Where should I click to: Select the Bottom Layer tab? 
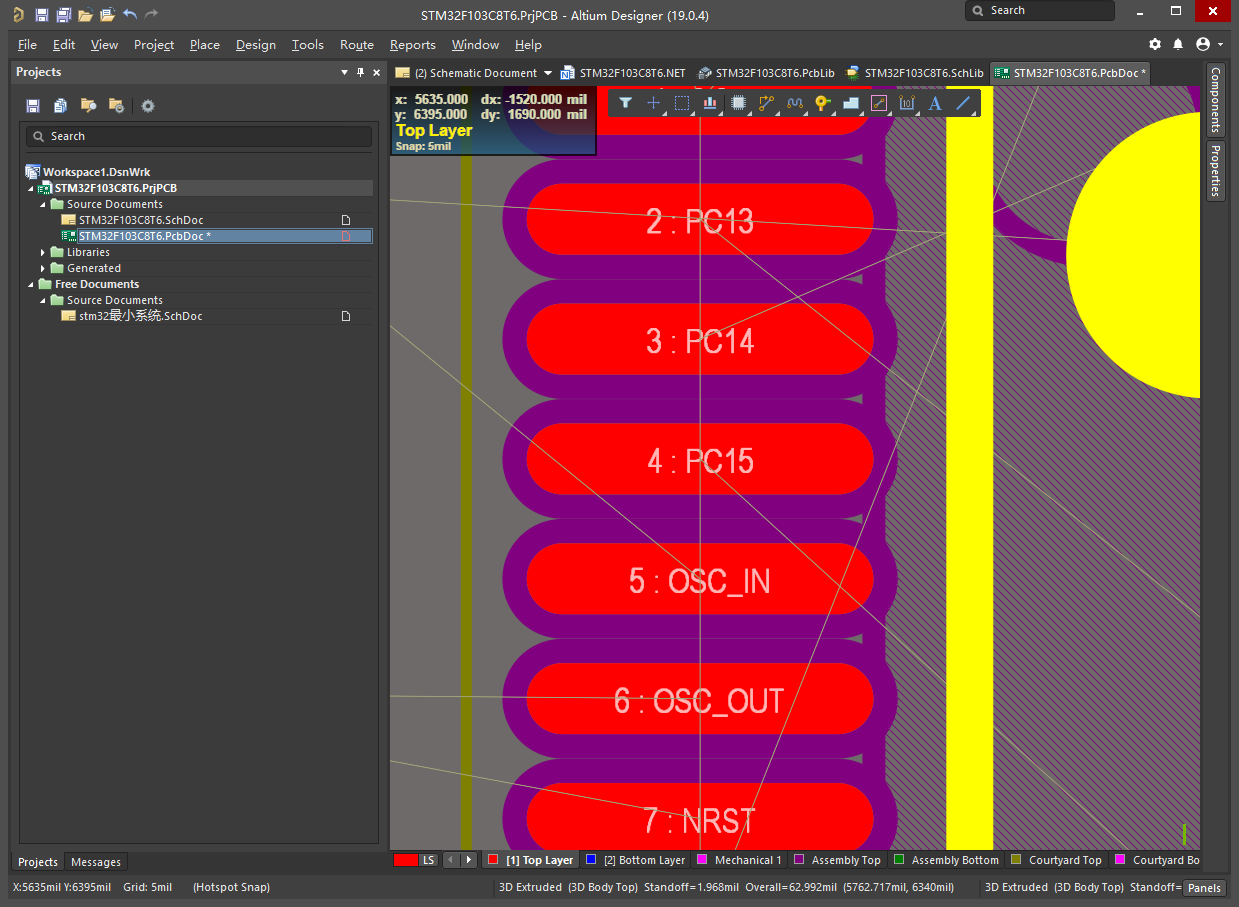[636, 860]
